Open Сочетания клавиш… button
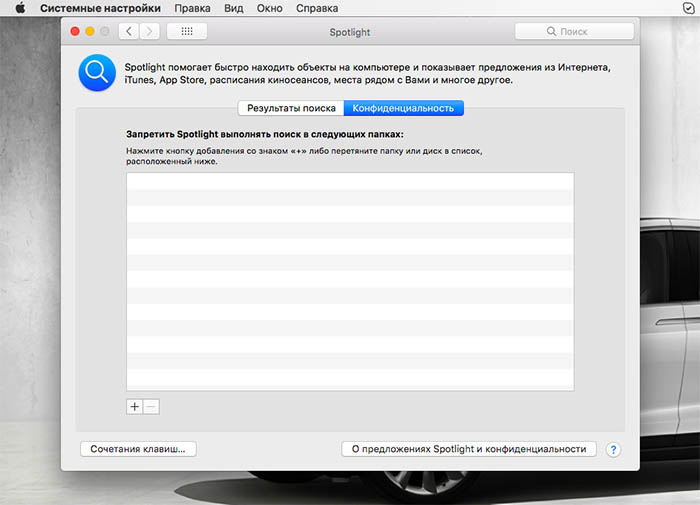Image resolution: width=700 pixels, height=505 pixels. [138, 449]
